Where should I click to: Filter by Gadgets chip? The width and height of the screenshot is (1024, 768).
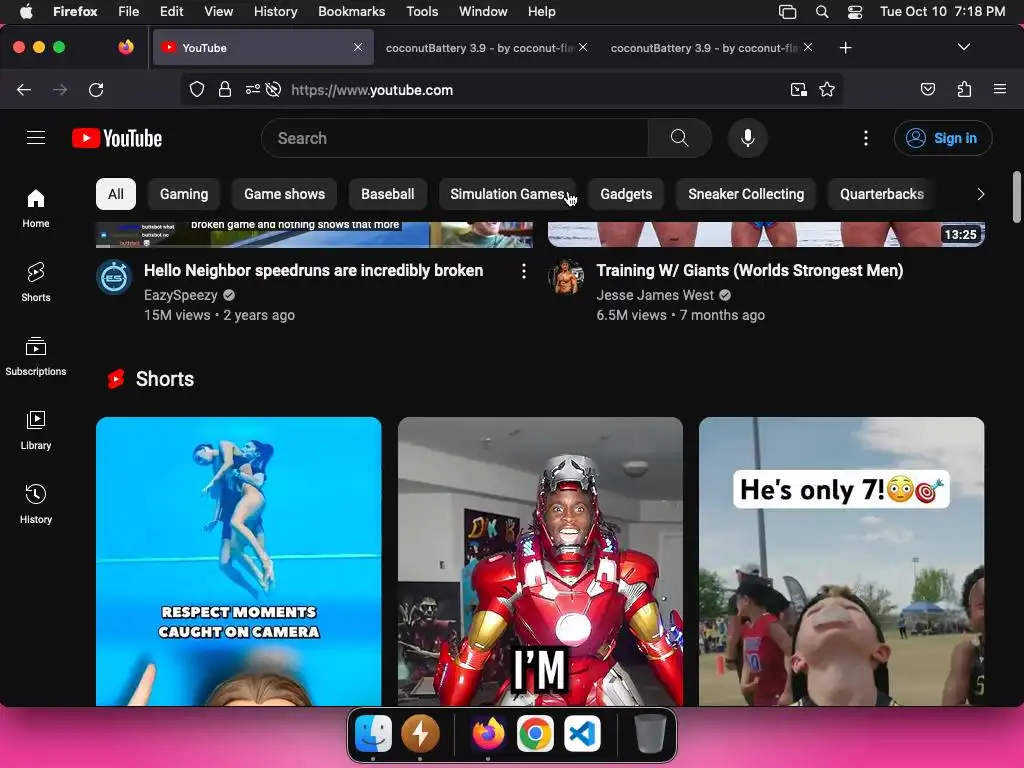tap(626, 194)
